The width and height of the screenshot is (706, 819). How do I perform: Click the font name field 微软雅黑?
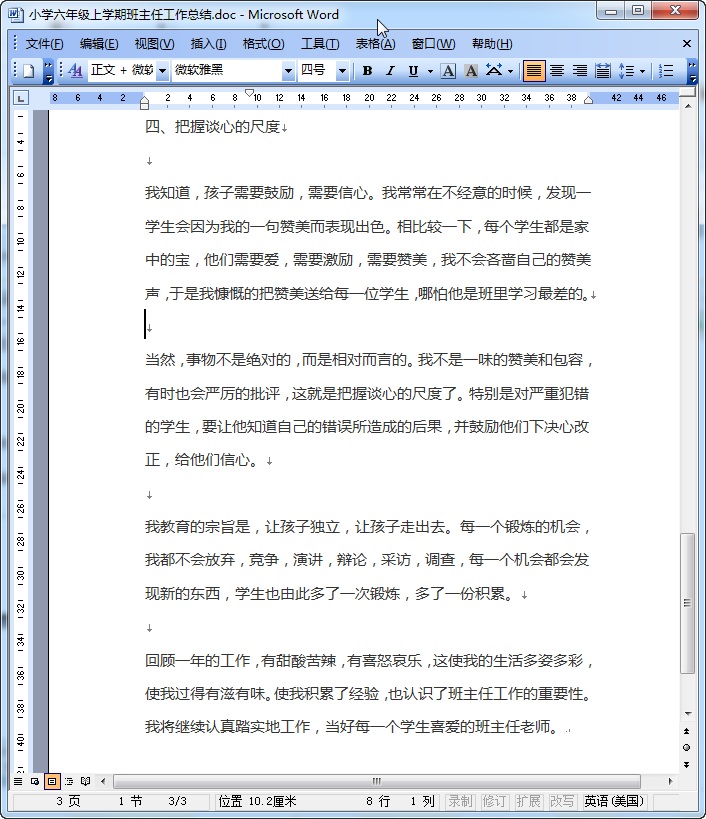pyautogui.click(x=227, y=70)
